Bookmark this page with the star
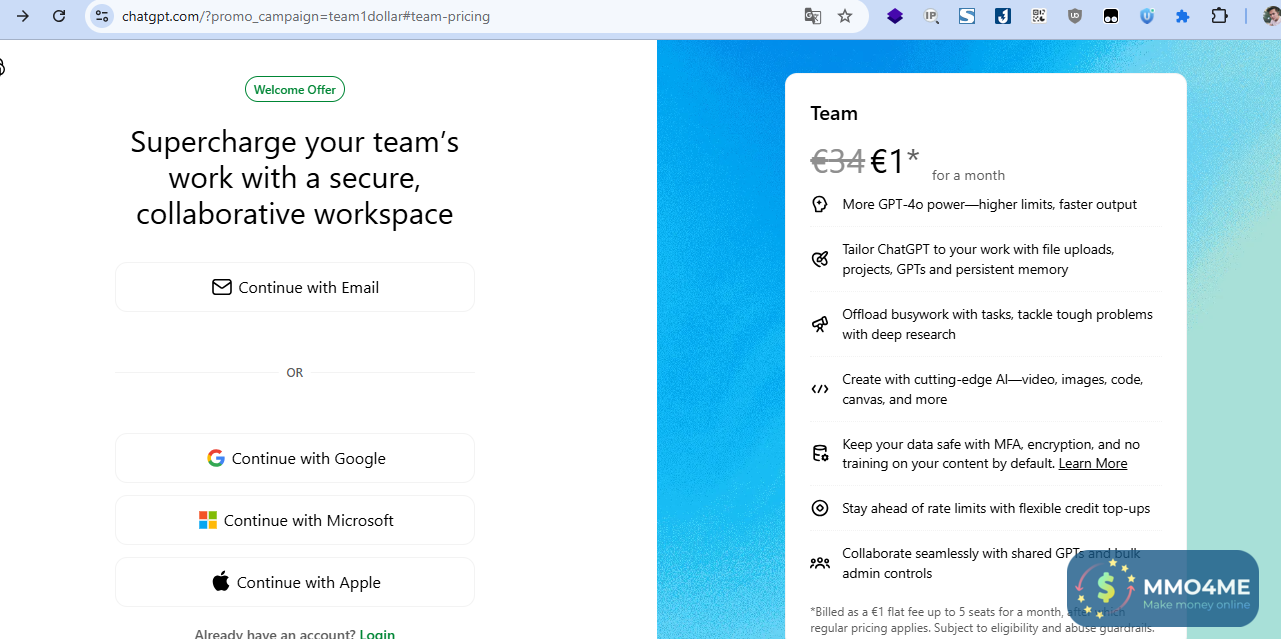This screenshot has width=1281, height=639. [845, 16]
